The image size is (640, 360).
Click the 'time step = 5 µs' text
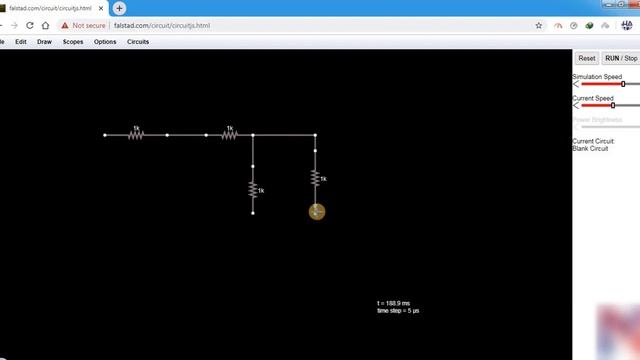point(398,311)
